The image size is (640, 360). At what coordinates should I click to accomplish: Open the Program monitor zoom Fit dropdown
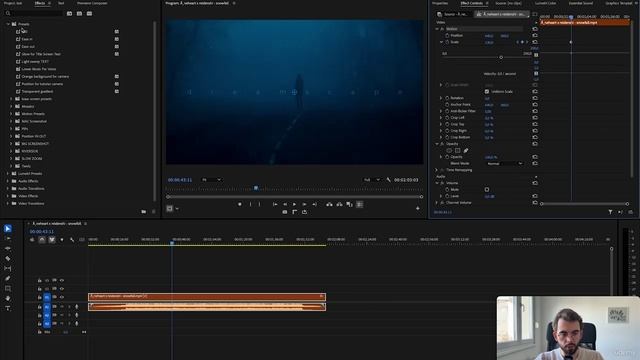[x=211, y=180]
